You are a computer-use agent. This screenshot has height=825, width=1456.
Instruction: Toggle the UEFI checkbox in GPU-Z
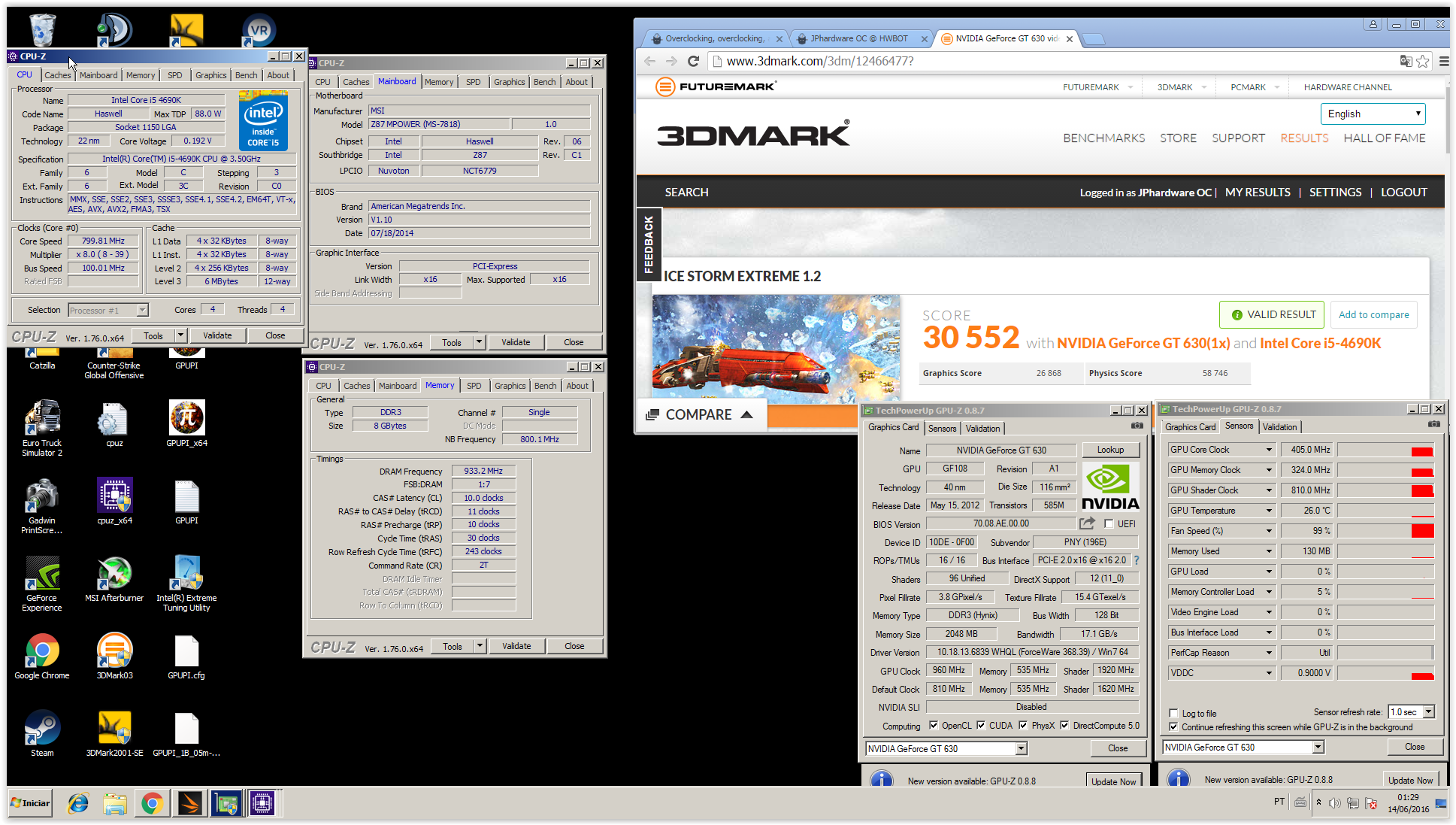click(1109, 523)
